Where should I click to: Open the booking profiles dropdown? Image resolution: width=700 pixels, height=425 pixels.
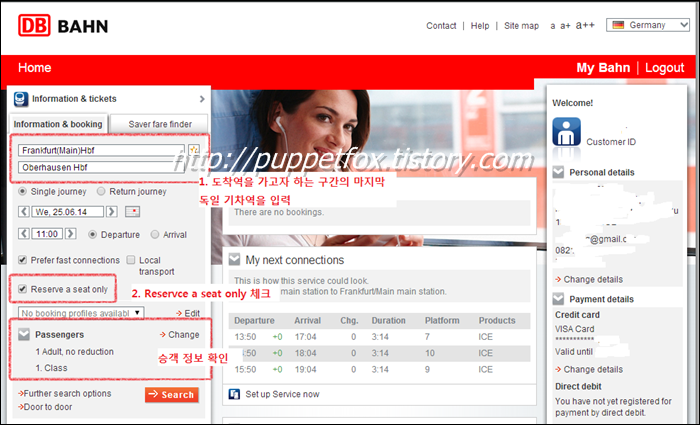pyautogui.click(x=81, y=313)
